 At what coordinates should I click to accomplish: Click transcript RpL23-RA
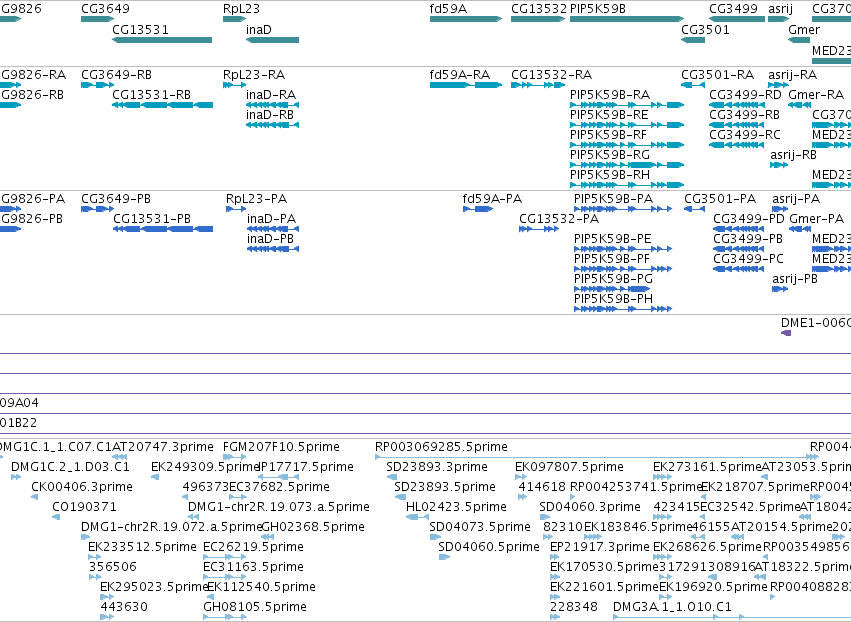234,85
